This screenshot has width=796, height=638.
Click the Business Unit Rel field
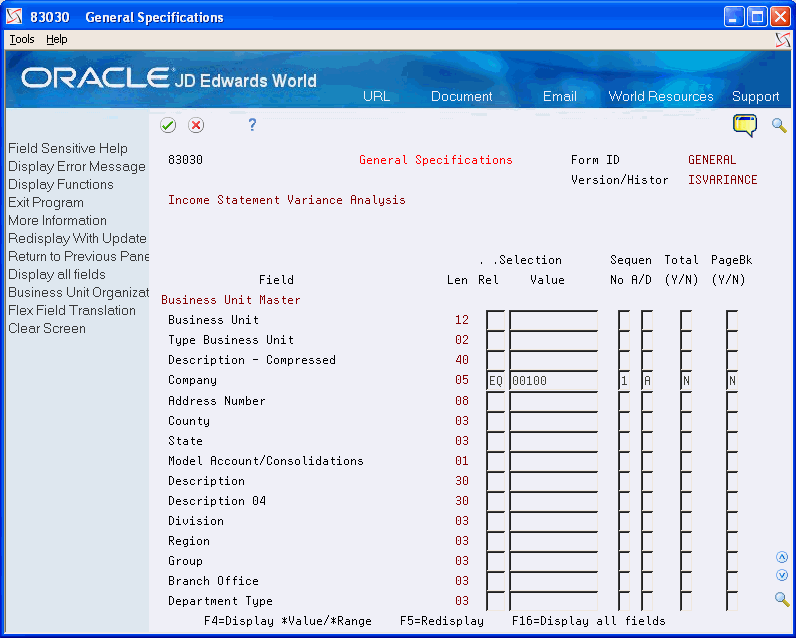(x=495, y=320)
